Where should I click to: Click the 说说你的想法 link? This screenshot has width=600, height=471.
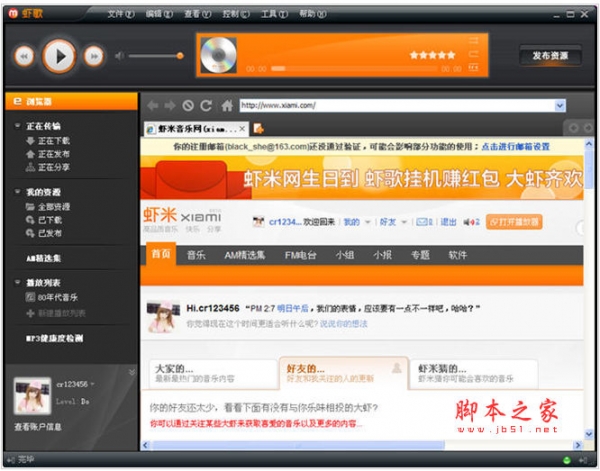[x=344, y=324]
